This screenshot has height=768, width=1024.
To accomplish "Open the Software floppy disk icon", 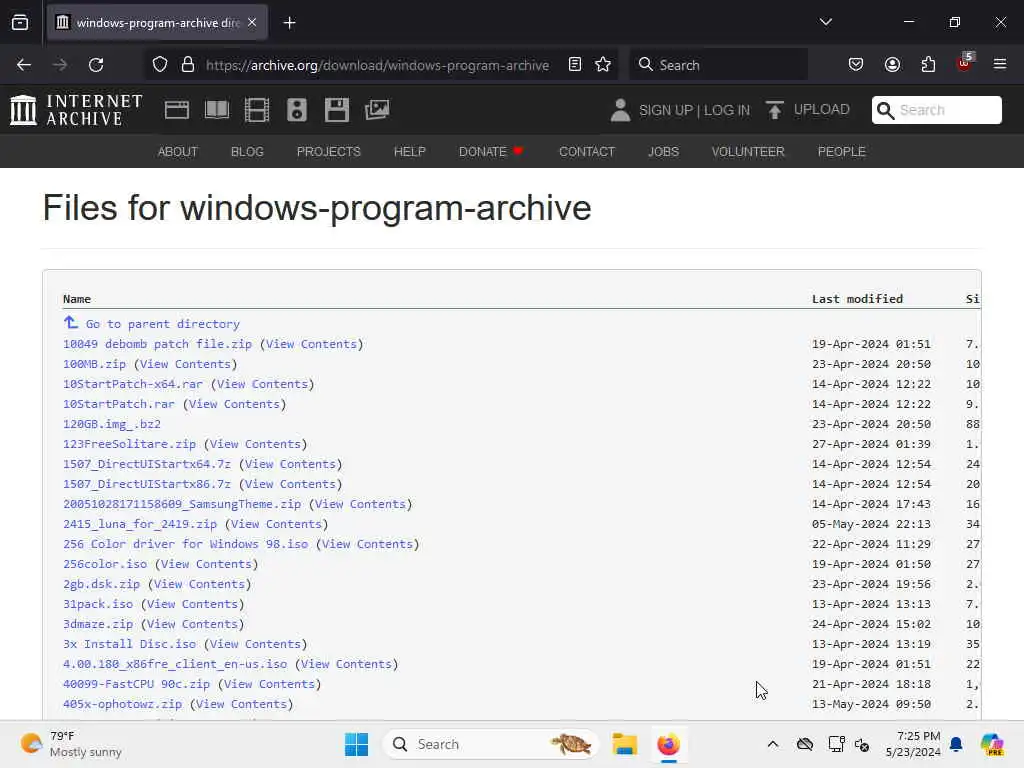I will (337, 110).
